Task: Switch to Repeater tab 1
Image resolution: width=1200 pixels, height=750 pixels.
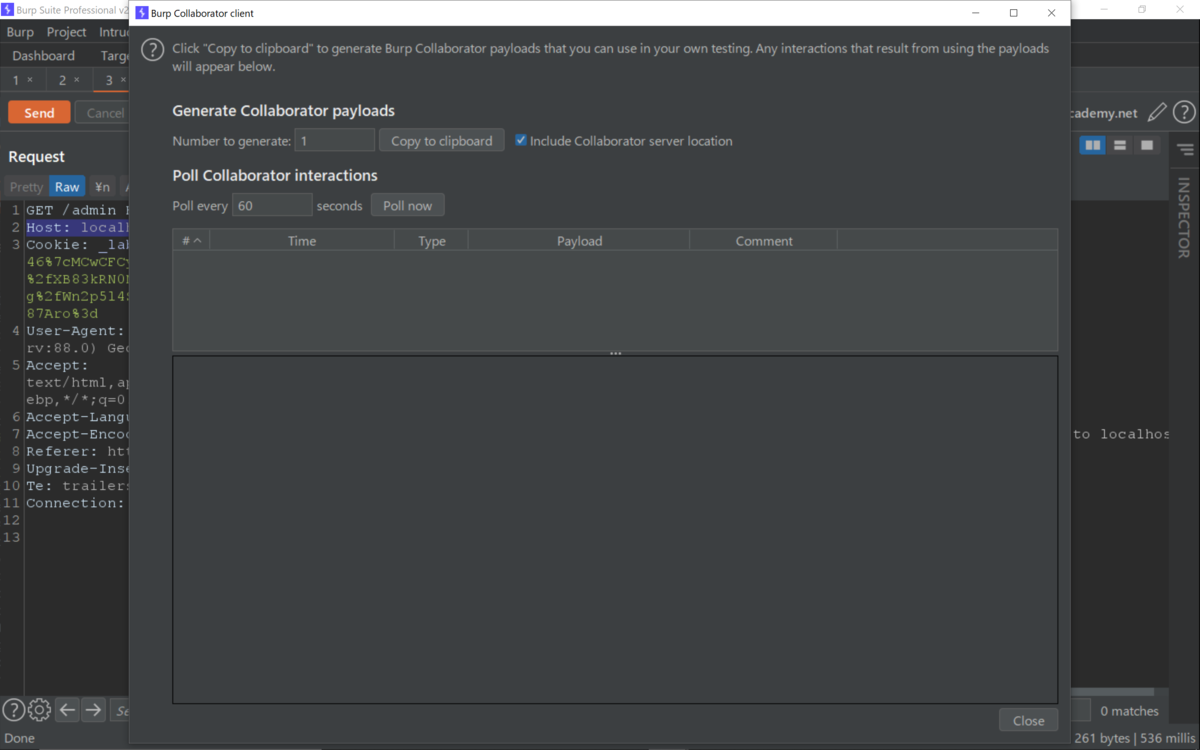Action: 16,80
